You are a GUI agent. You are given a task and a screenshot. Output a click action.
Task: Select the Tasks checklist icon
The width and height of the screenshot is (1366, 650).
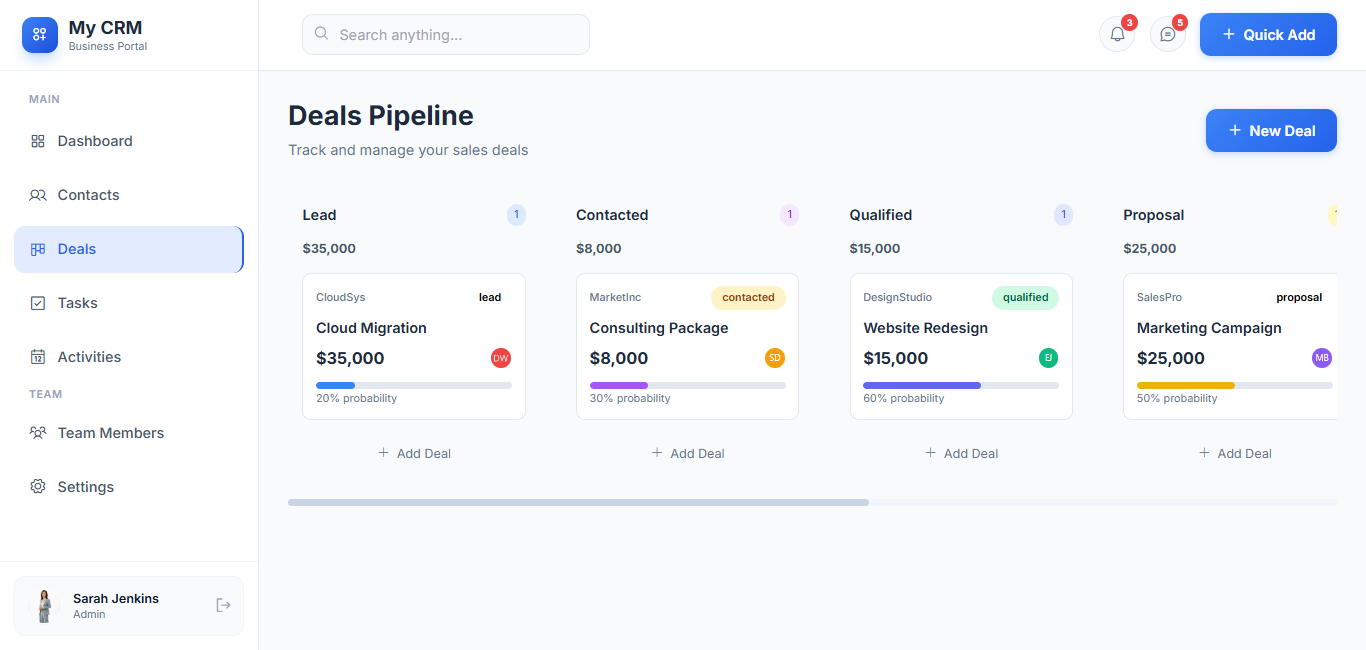tap(37, 303)
